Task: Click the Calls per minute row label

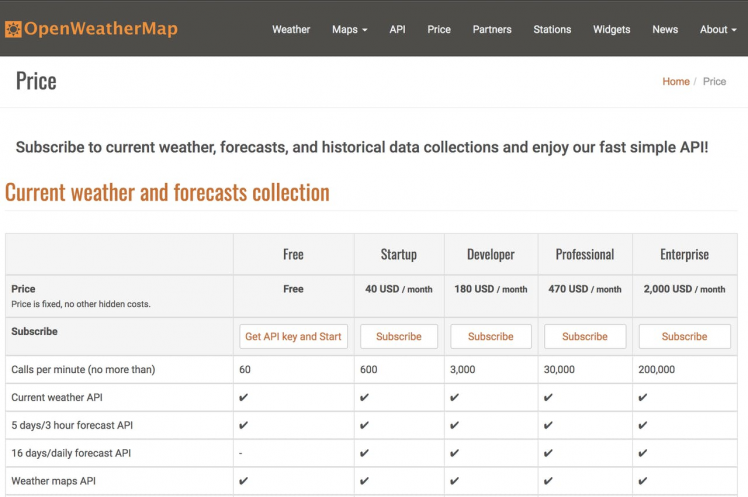Action: 83,370
